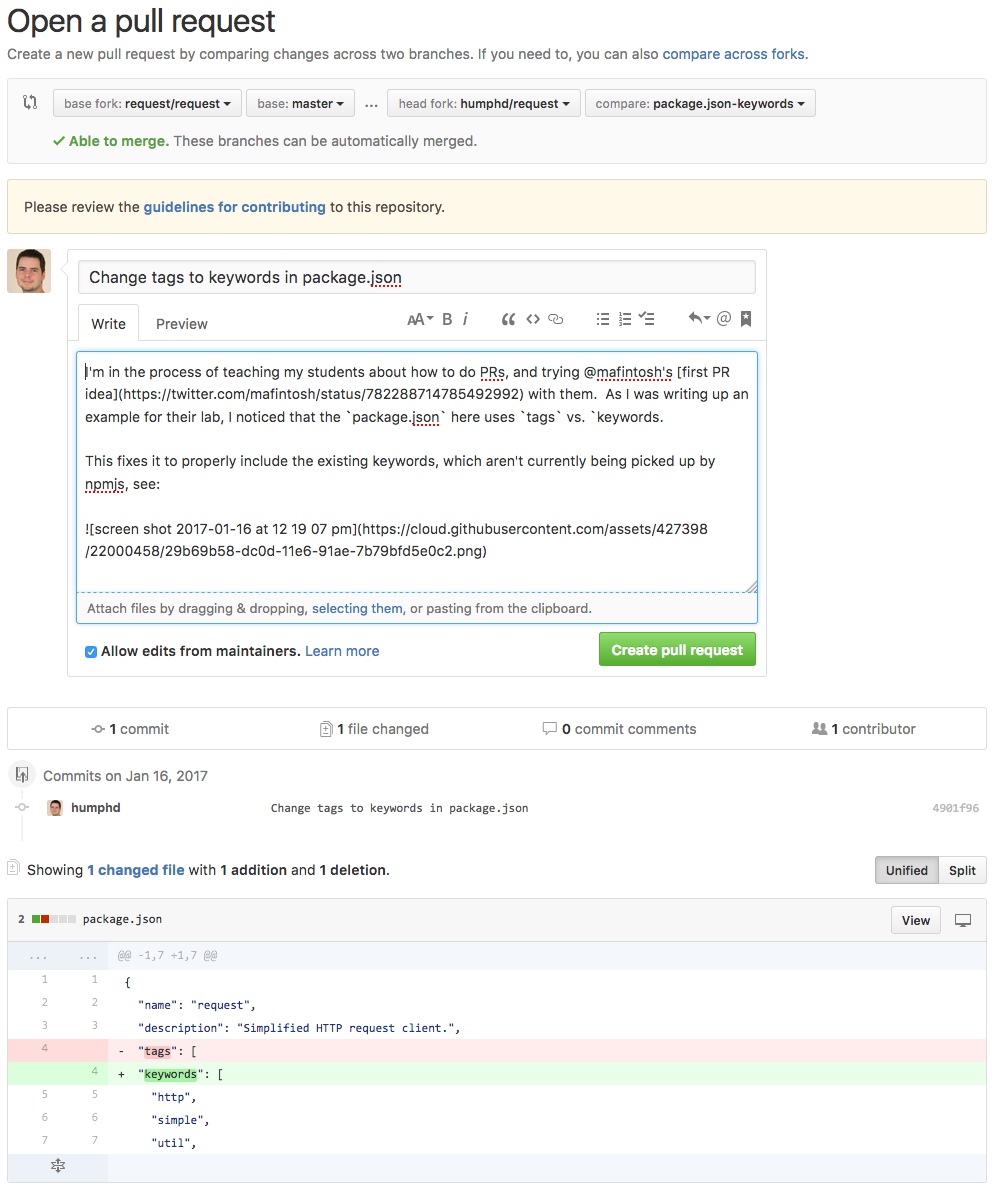This screenshot has height=1190, width=994.
Task: Apply bold formatting to the description
Action: coord(446,318)
